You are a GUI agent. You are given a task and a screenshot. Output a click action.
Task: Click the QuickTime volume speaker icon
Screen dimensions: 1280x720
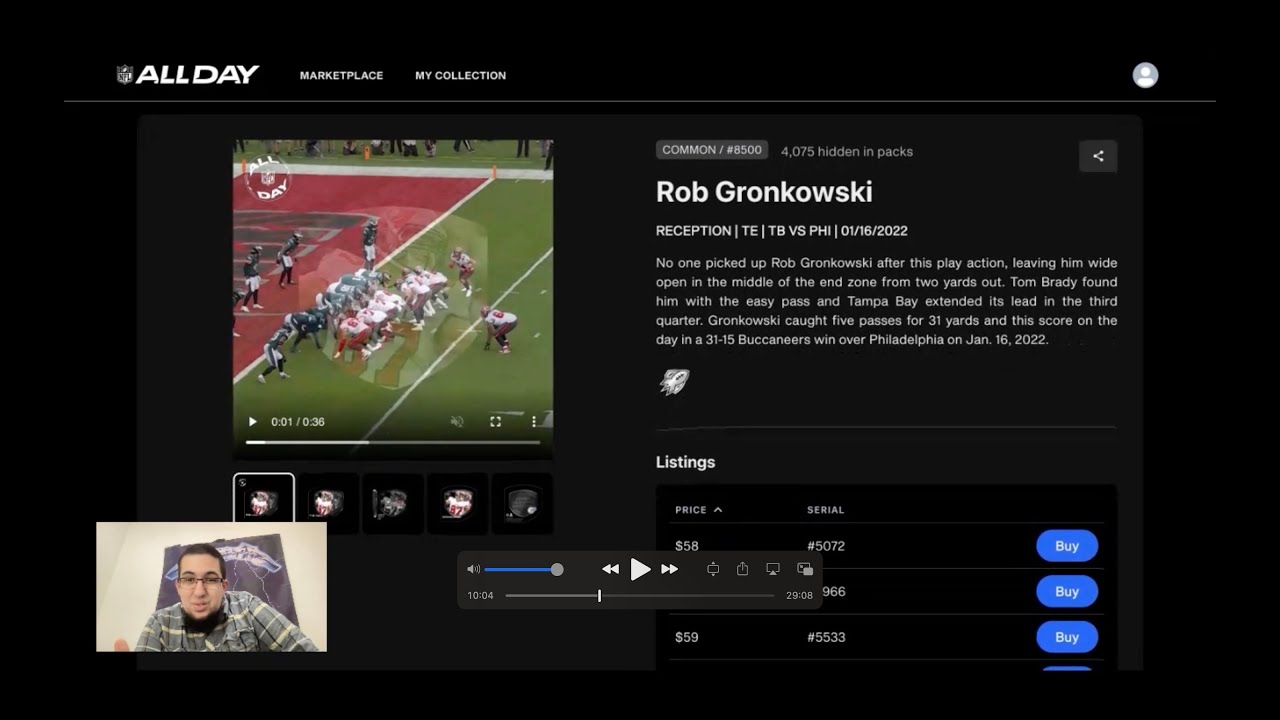(473, 569)
